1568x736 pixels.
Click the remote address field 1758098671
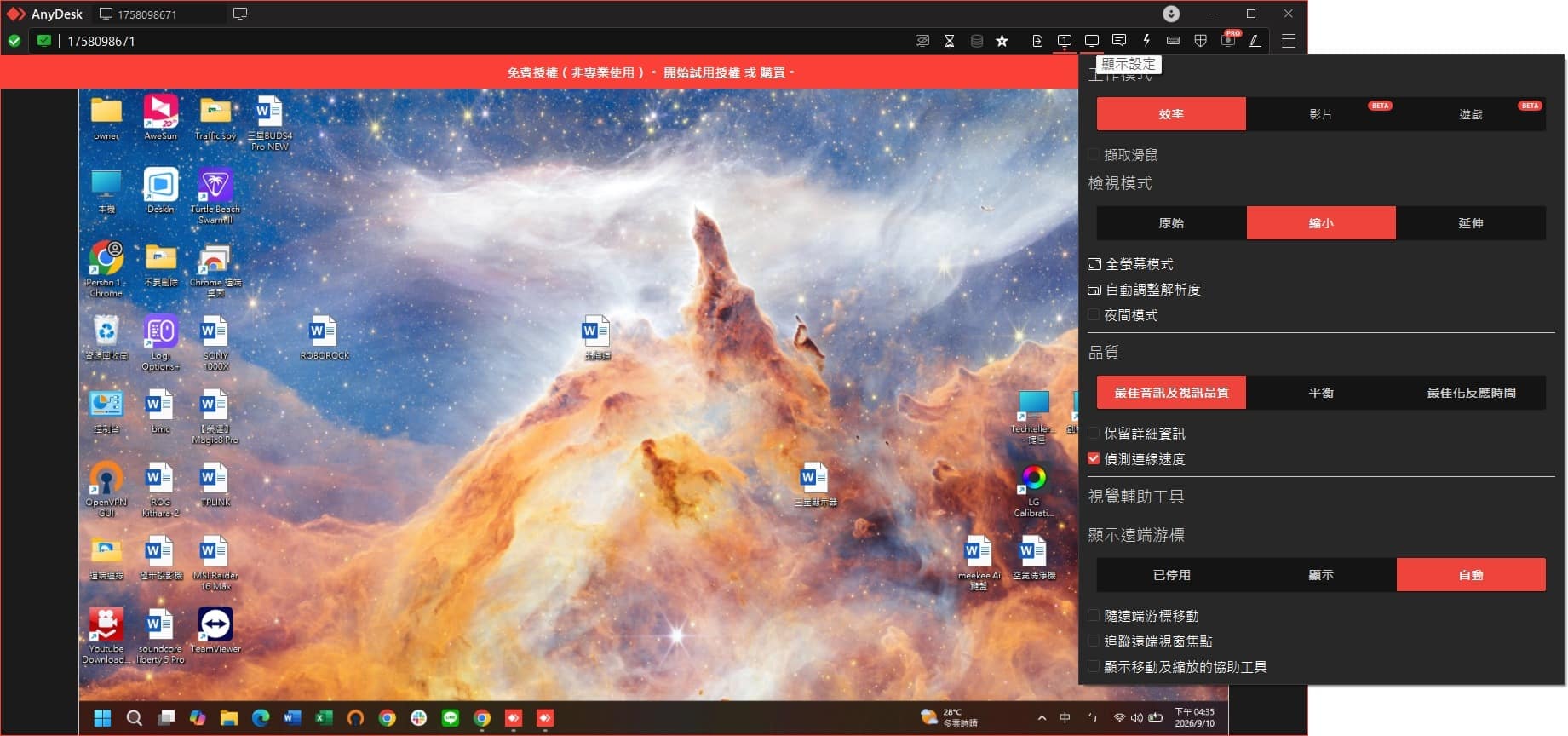(x=477, y=41)
